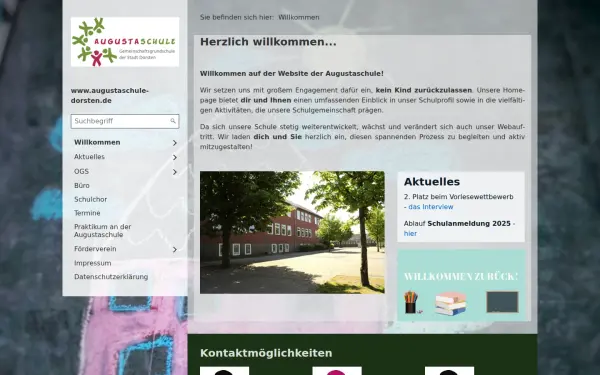Expand the Willkommen submenu chevron
The height and width of the screenshot is (375, 600).
click(x=174, y=143)
